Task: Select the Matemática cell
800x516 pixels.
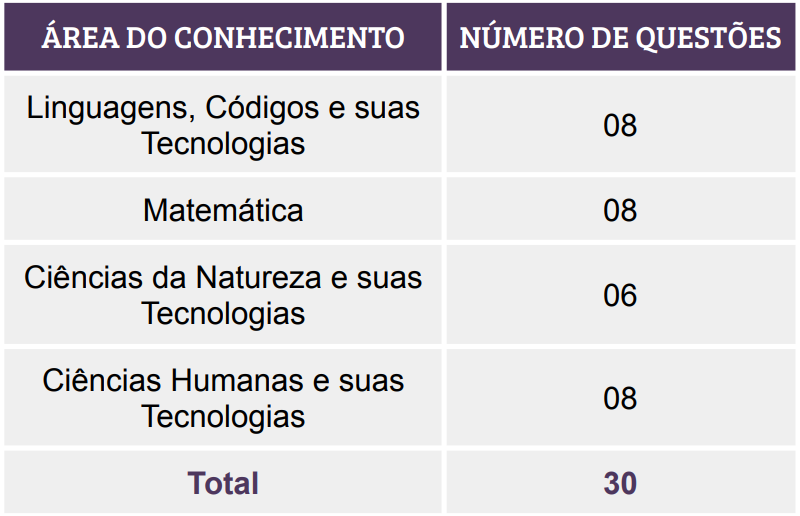Action: [222, 209]
